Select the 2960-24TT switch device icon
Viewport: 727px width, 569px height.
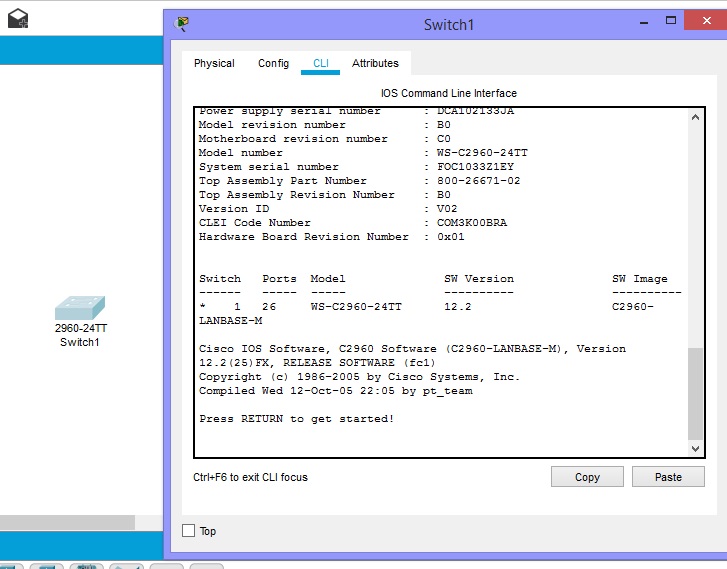point(80,307)
